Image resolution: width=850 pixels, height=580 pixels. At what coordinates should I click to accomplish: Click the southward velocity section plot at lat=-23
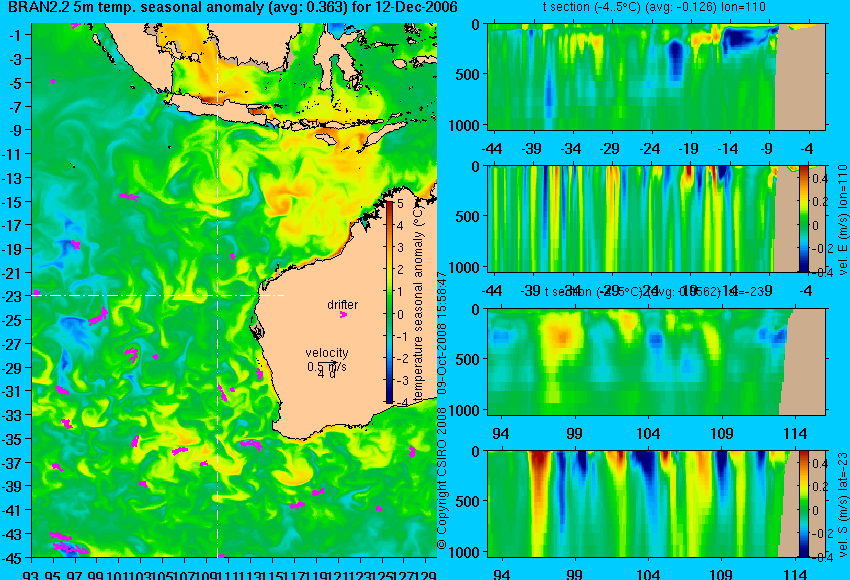tap(656, 504)
